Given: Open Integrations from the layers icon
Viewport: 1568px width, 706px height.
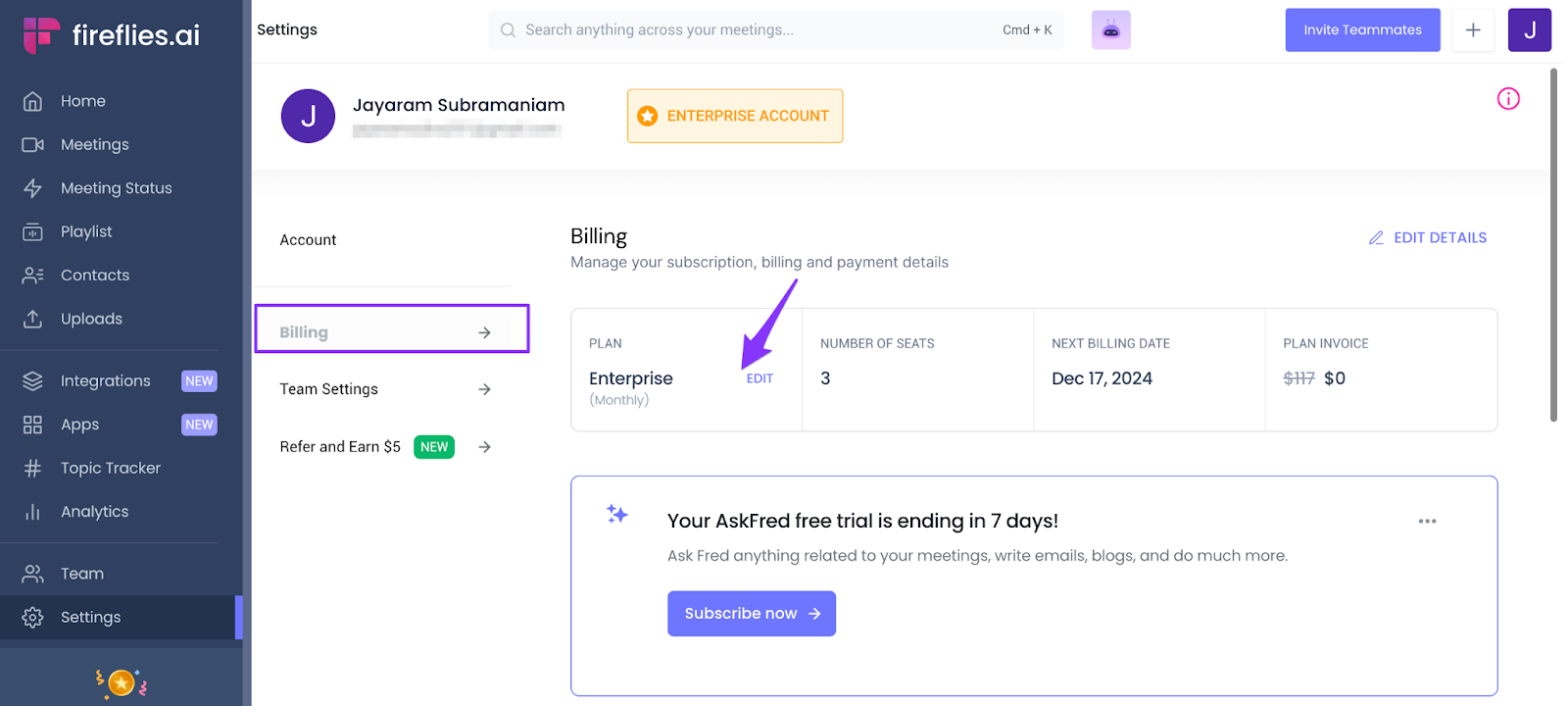Looking at the screenshot, I should click(32, 381).
